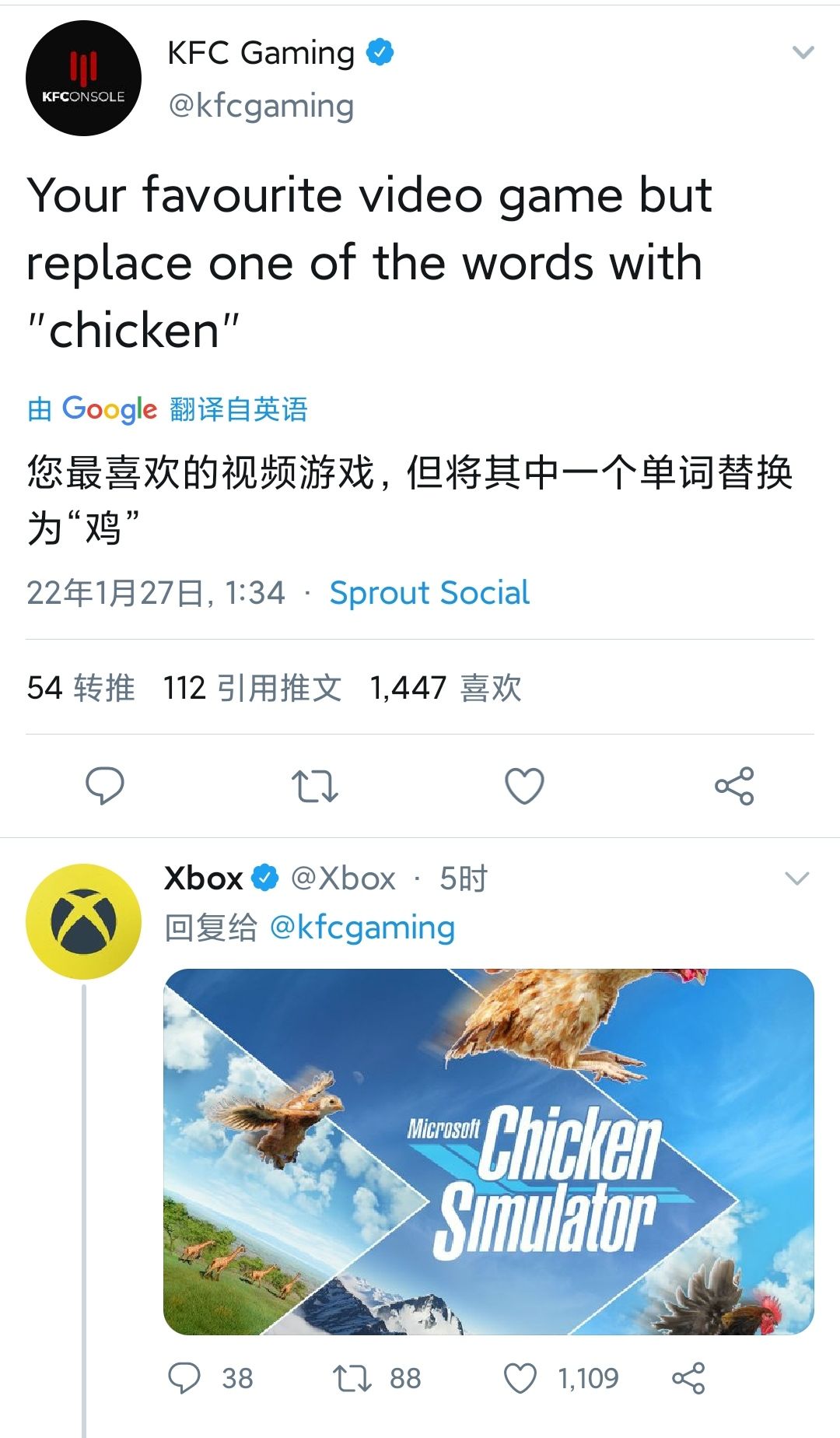View the 54 retweets list
This screenshot has width=840, height=1438.
(x=81, y=688)
